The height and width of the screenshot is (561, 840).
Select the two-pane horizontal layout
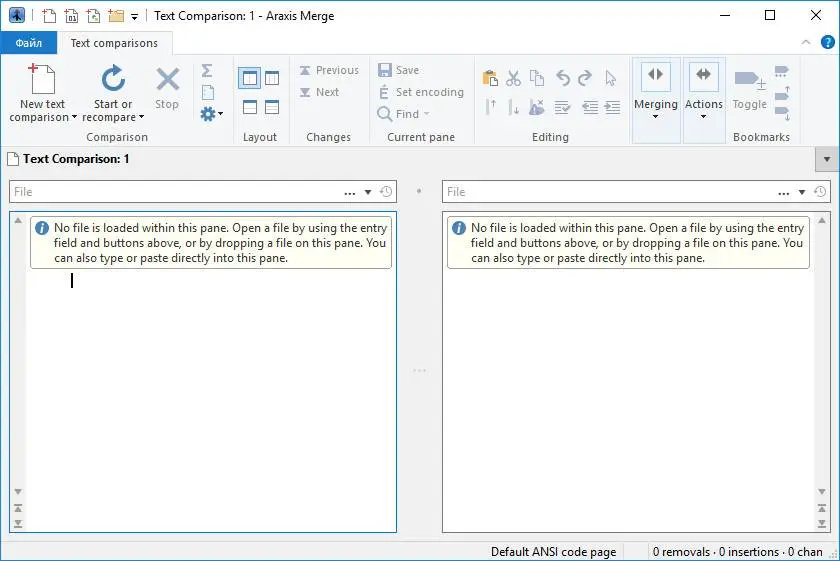(x=250, y=107)
